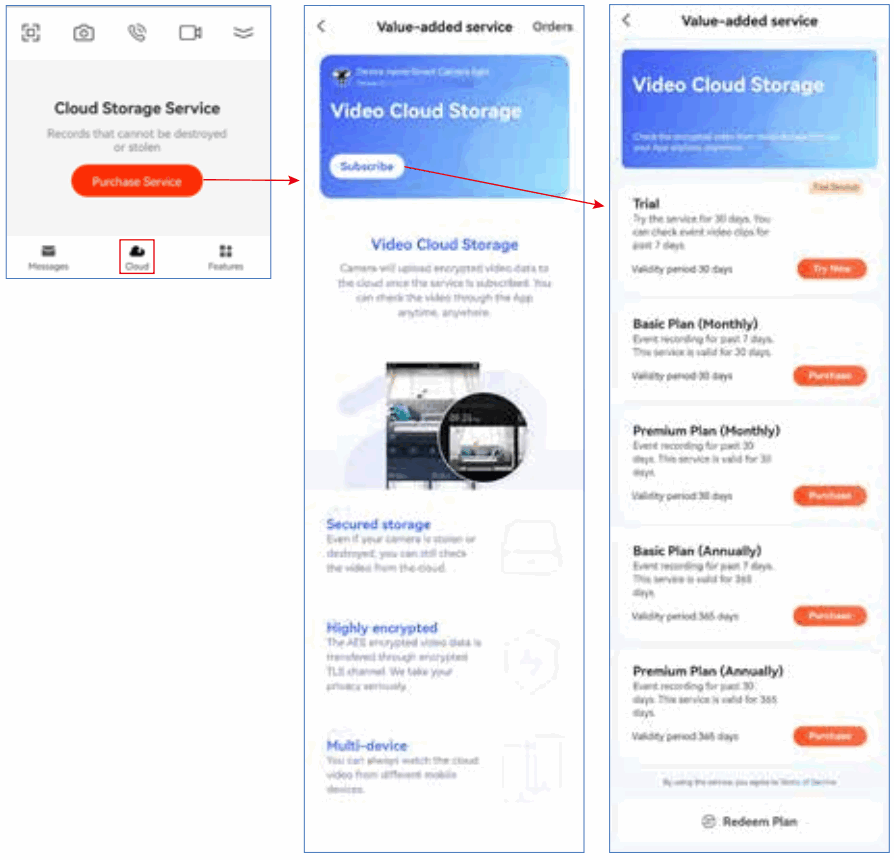Click the cloud storage illustration thumbnail
894x860 pixels.
444,425
